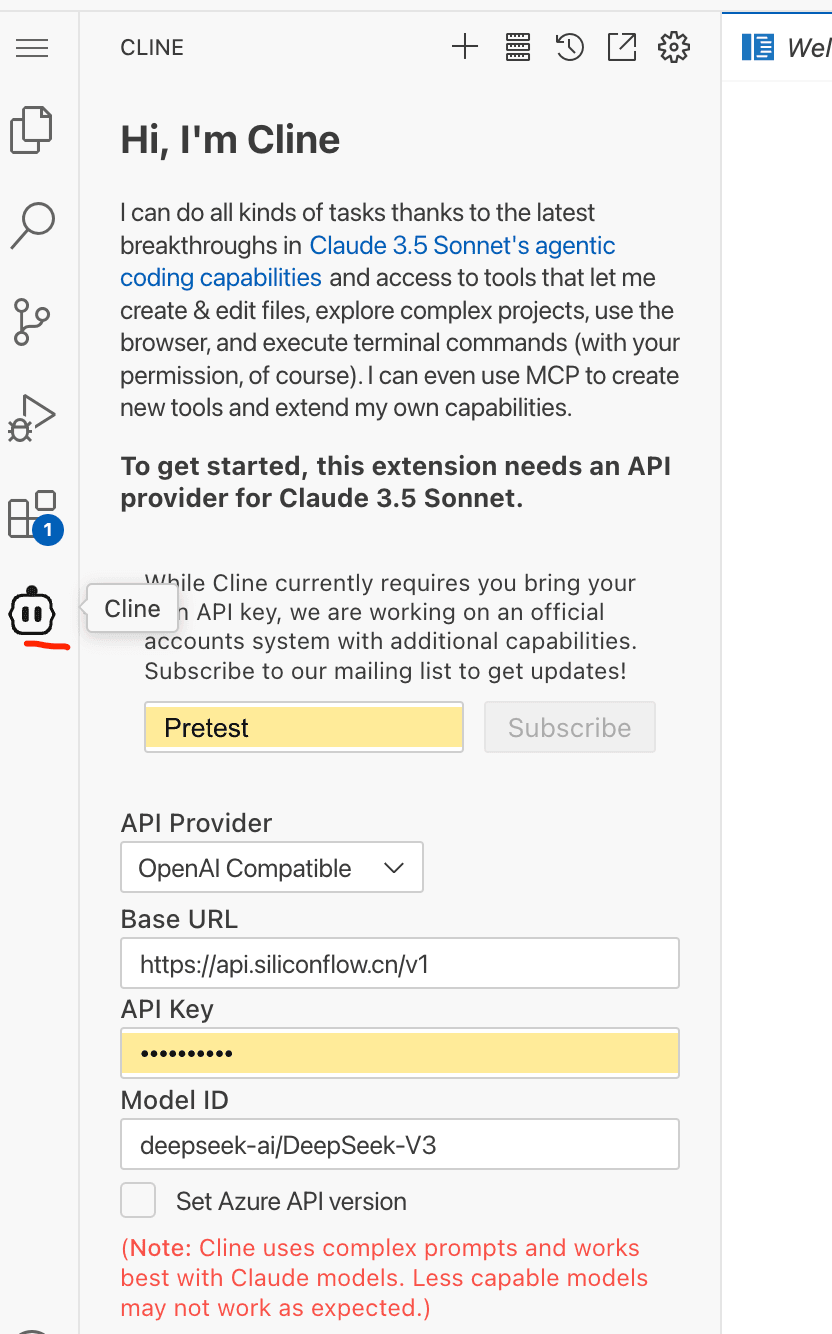Click the Subscribe button

click(570, 727)
